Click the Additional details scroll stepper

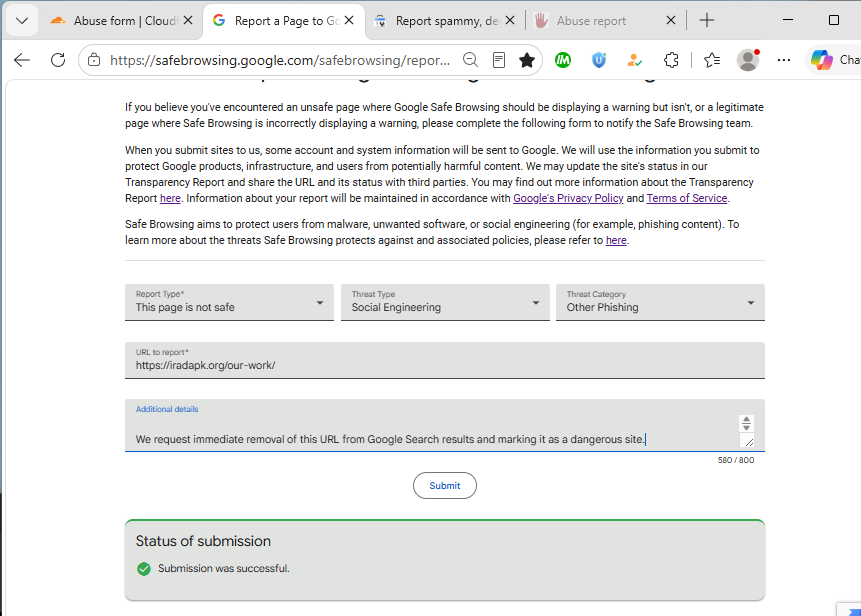(x=746, y=423)
